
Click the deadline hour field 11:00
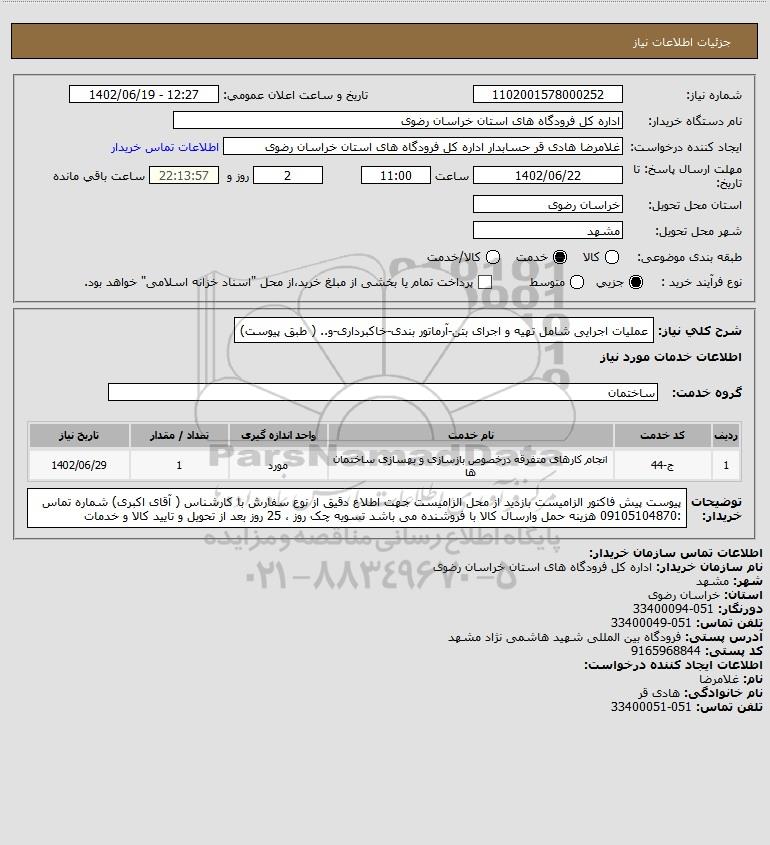[396, 175]
